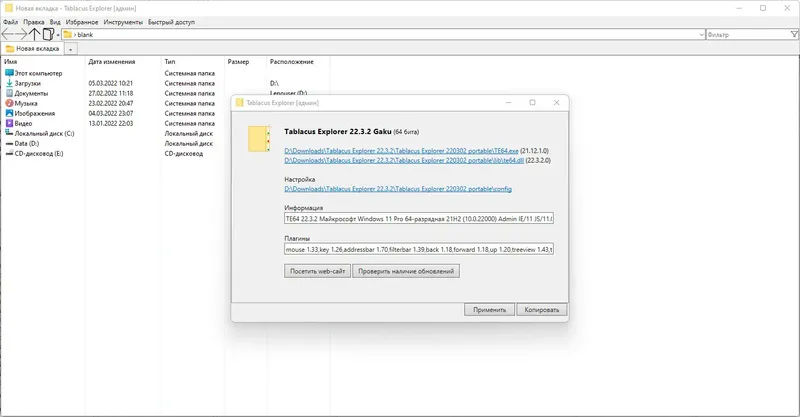This screenshot has height=417, width=800.
Task: Open the Файл menu
Action: (x=10, y=22)
